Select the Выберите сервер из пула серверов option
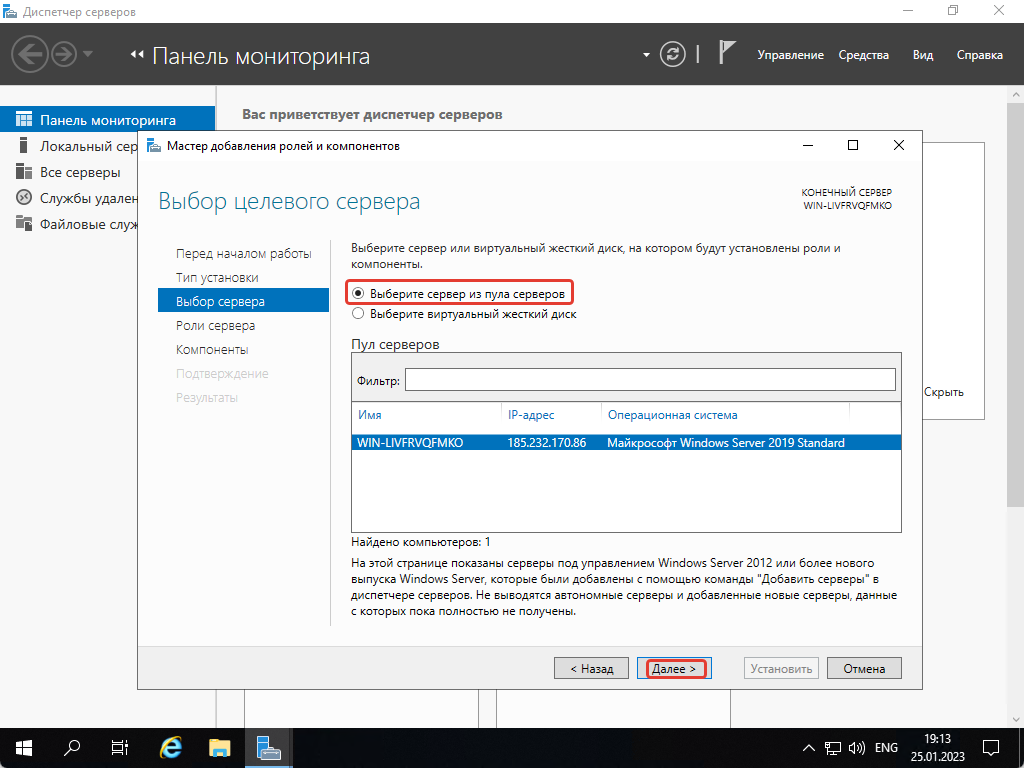This screenshot has width=1024, height=768. 358,292
